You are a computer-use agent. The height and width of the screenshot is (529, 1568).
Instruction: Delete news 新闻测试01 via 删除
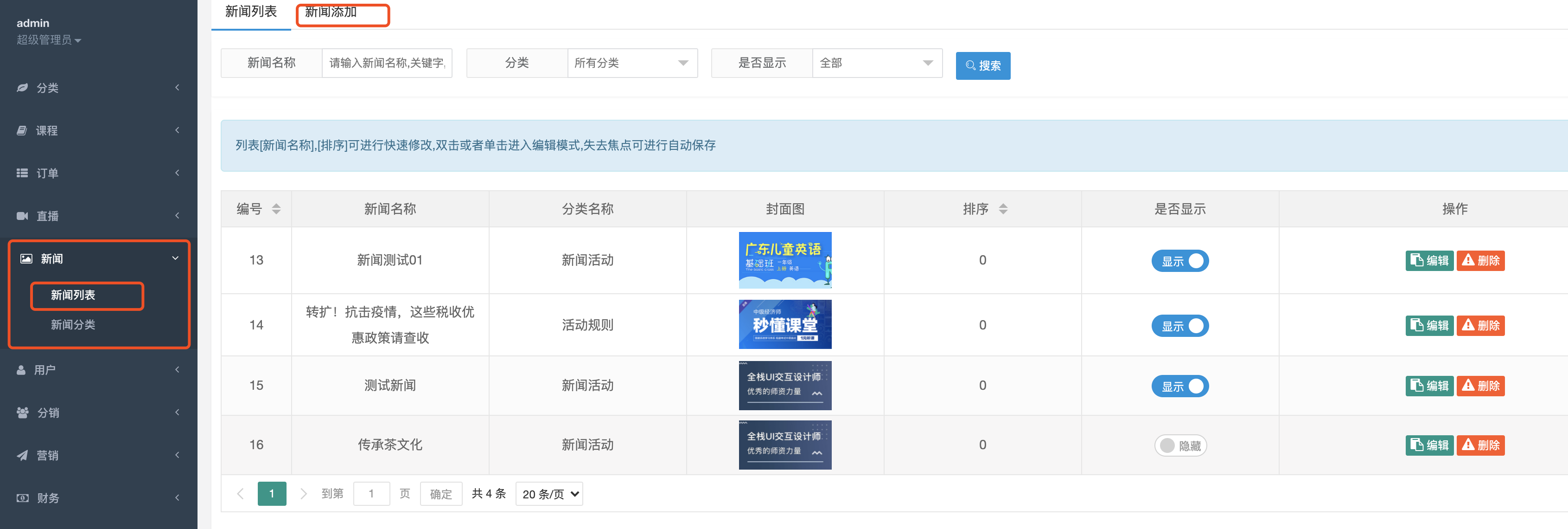(1480, 261)
